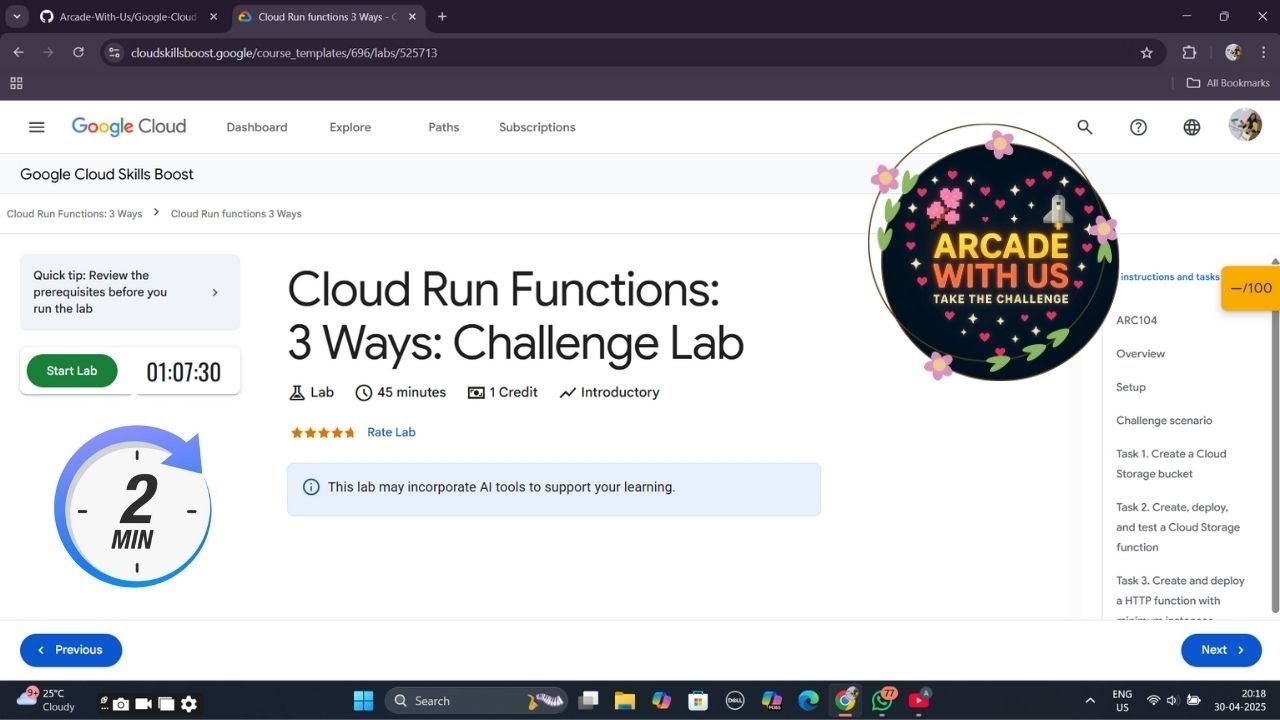Open the All Bookmarks folder
Image resolution: width=1280 pixels, height=720 pixels.
[x=1227, y=83]
